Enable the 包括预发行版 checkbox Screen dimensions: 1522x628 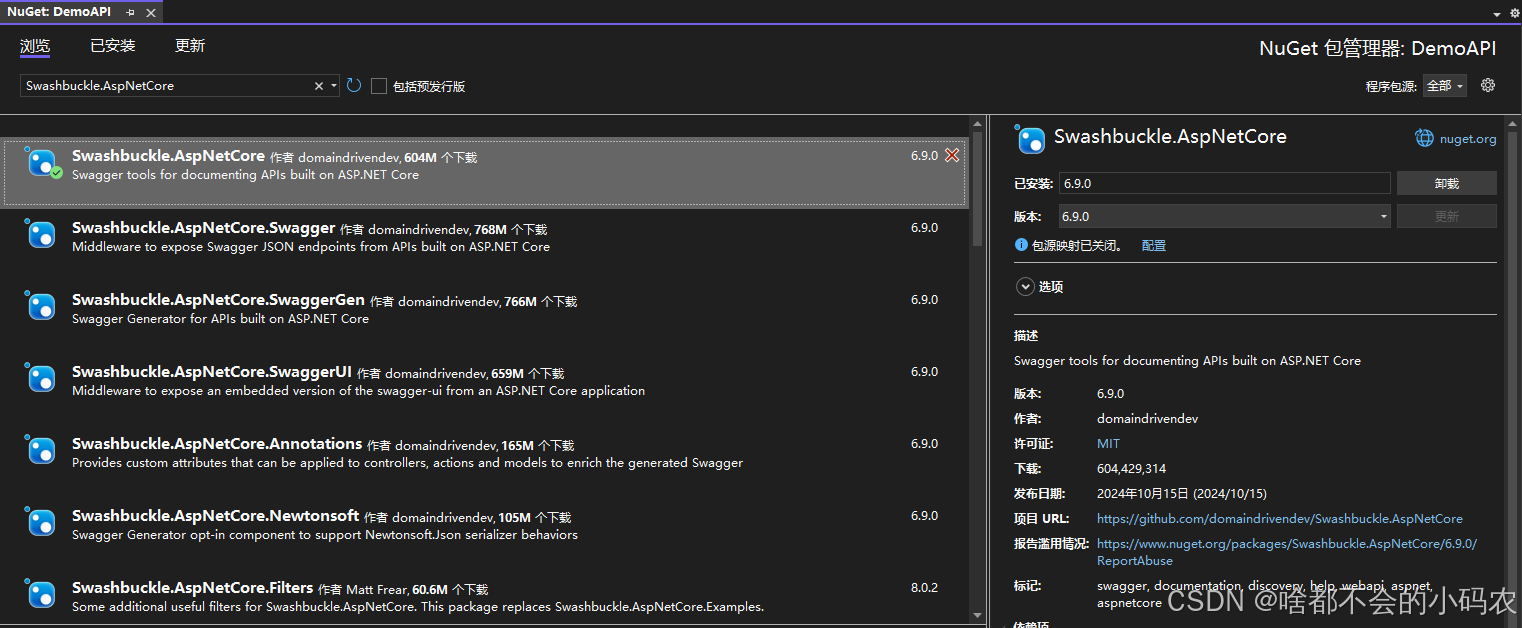click(x=378, y=85)
